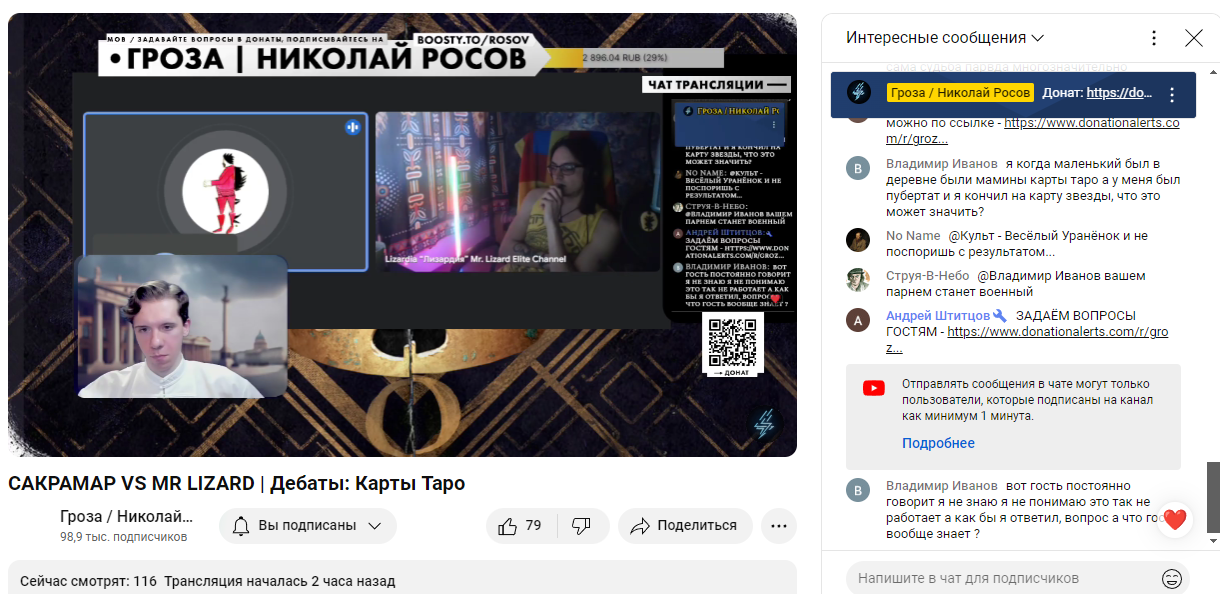1220x594 pixels.
Task: Open the three-dot more actions menu under video
Action: click(x=778, y=526)
